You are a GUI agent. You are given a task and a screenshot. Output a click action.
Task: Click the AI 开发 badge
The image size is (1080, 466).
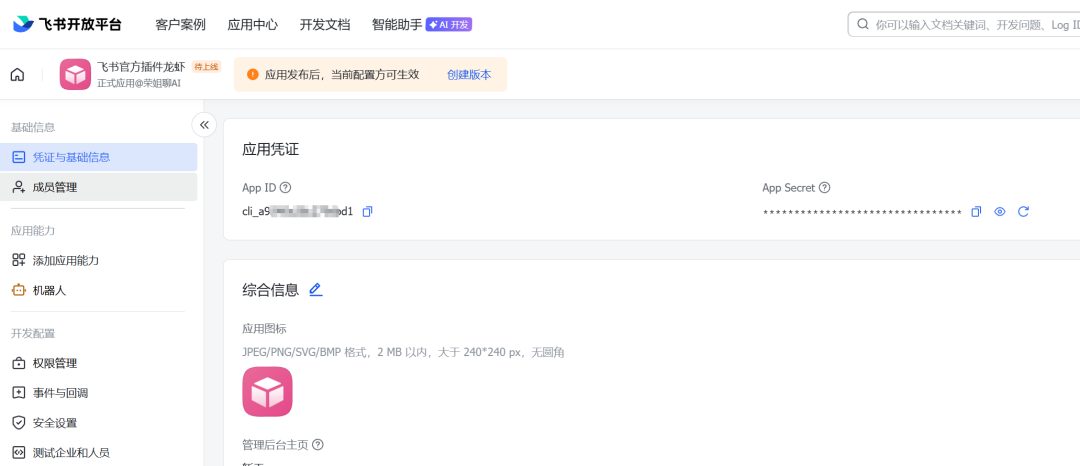point(449,25)
